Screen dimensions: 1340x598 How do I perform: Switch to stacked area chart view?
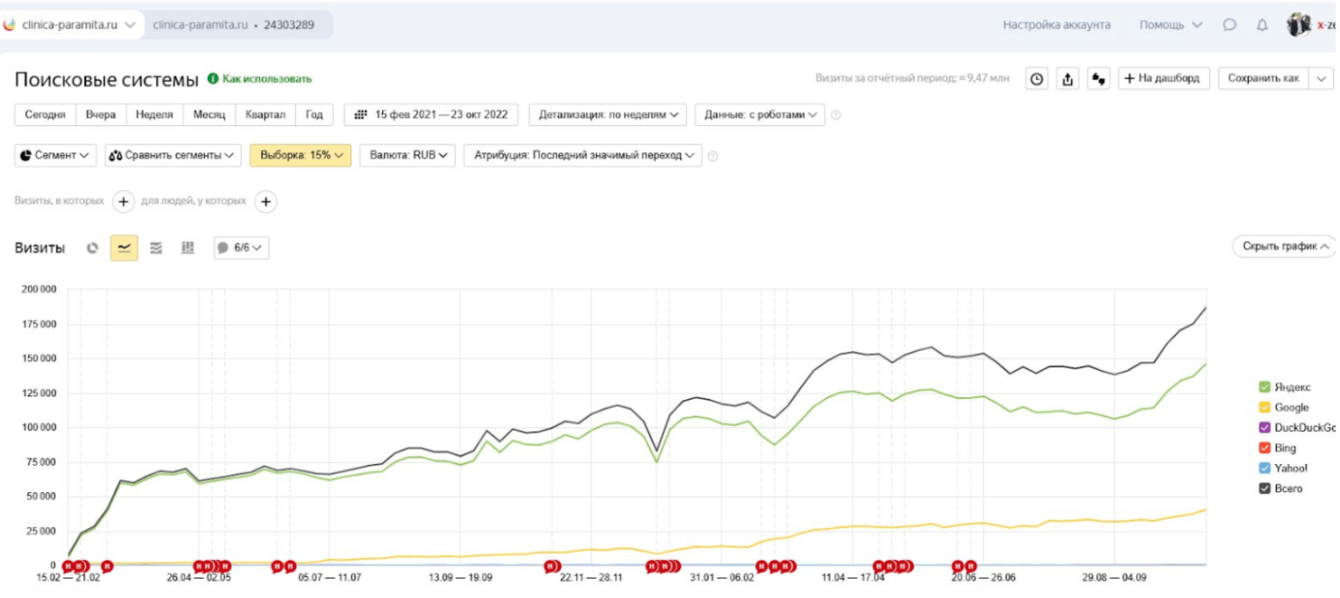pos(156,248)
